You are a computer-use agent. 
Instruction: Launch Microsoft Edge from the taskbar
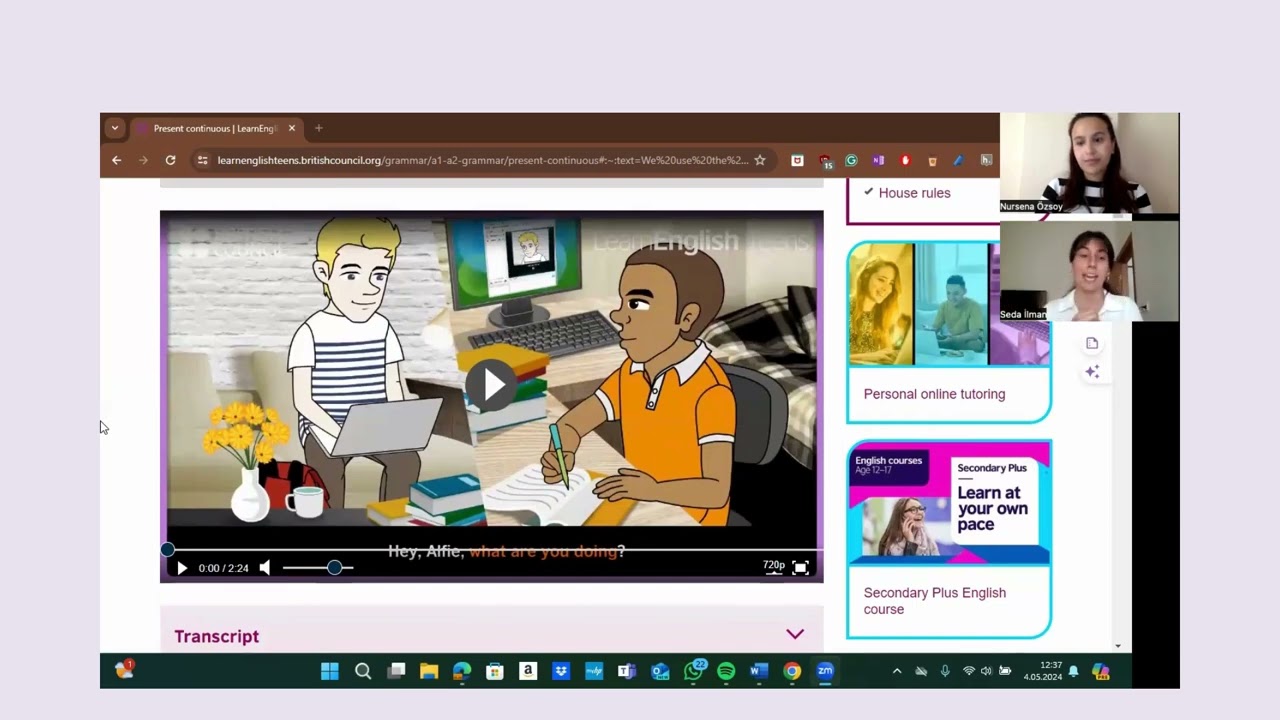pyautogui.click(x=462, y=671)
